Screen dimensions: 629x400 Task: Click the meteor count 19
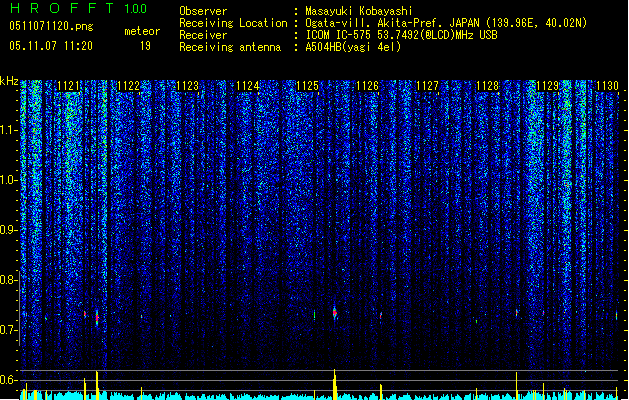coord(145,46)
